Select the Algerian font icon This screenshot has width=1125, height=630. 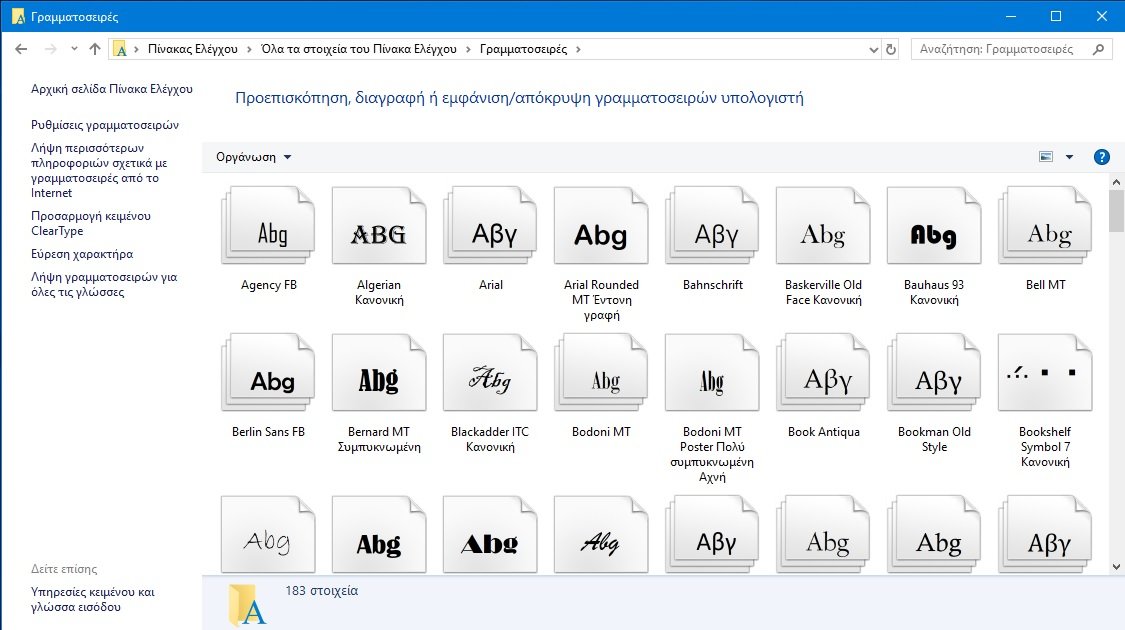click(x=379, y=225)
